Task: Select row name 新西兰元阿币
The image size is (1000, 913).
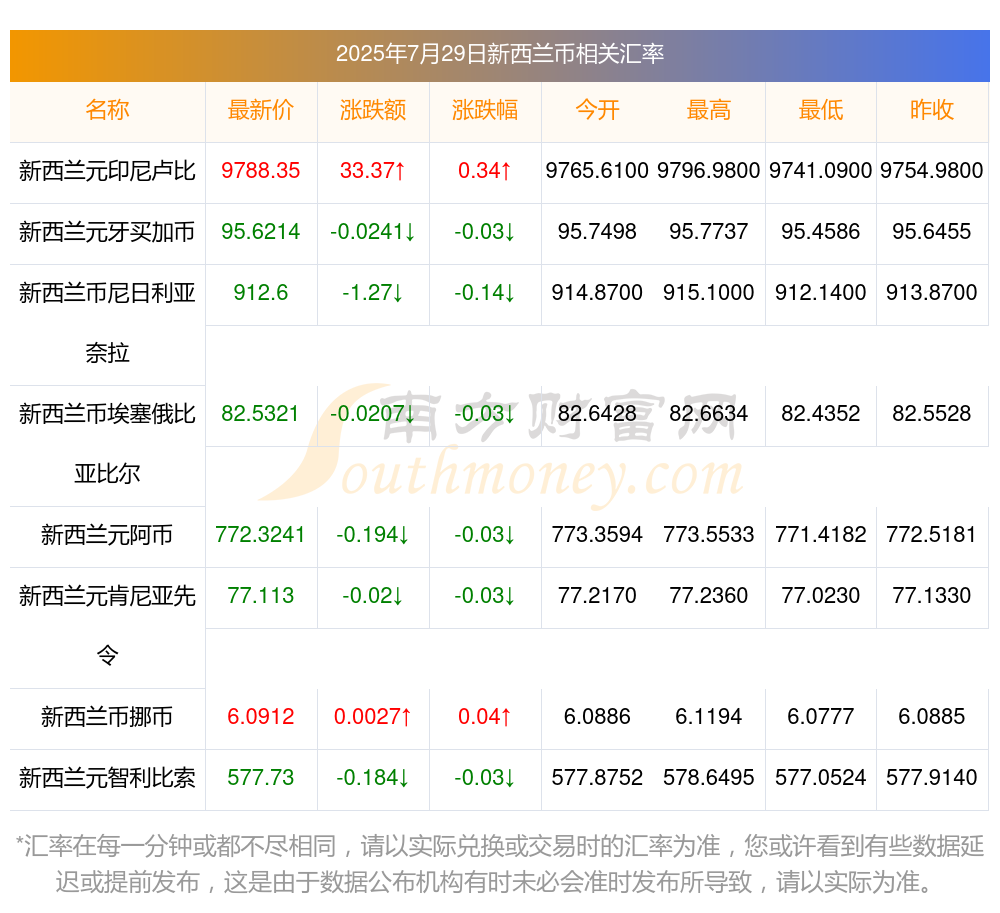Action: tap(107, 535)
